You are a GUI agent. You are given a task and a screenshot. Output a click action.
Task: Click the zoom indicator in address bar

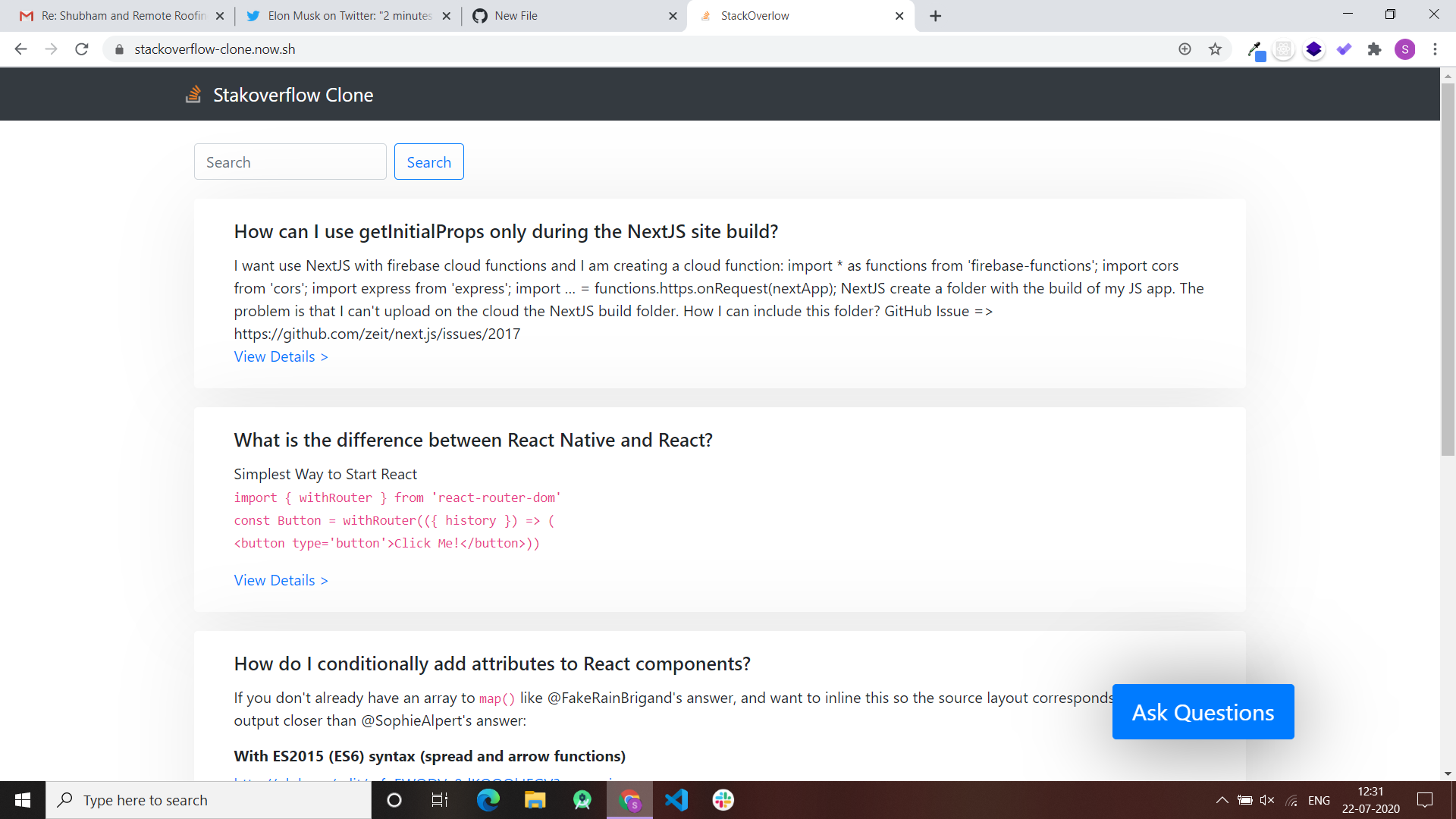click(x=1185, y=49)
